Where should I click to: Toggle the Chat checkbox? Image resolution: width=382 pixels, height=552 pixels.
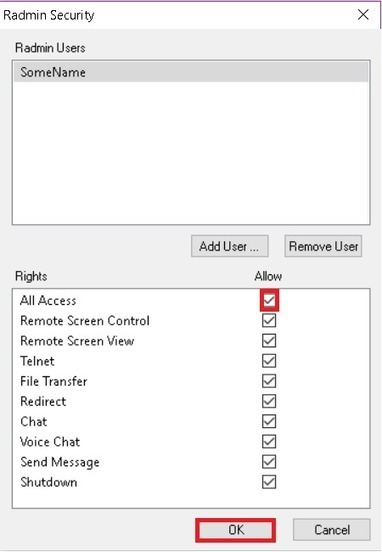click(x=269, y=421)
